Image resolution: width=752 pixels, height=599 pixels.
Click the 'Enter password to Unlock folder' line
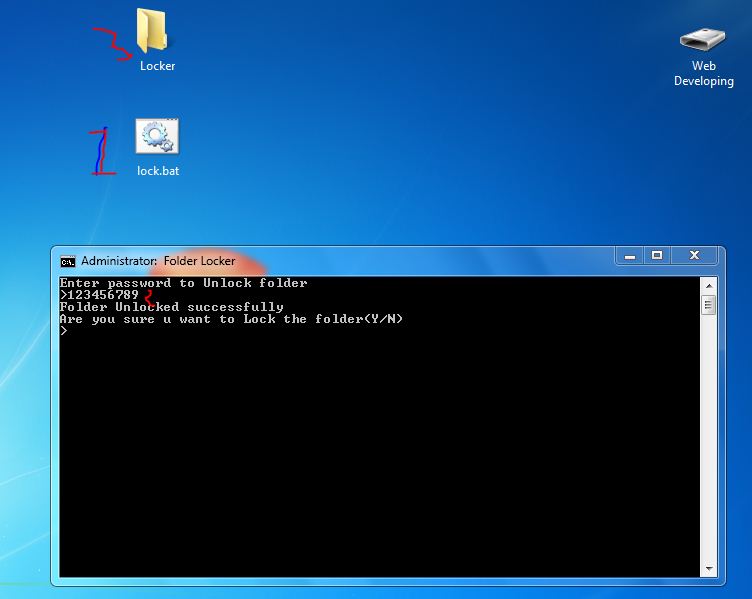[184, 283]
